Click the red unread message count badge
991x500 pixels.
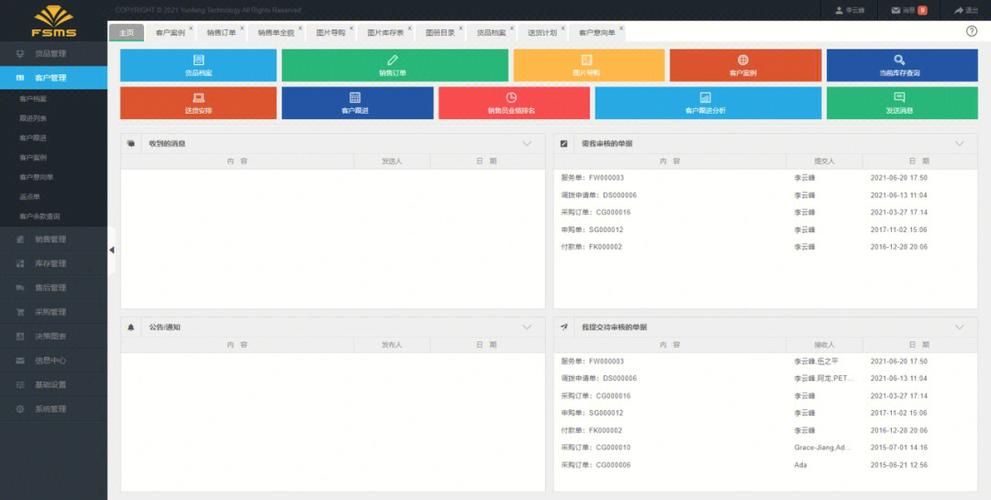click(923, 10)
